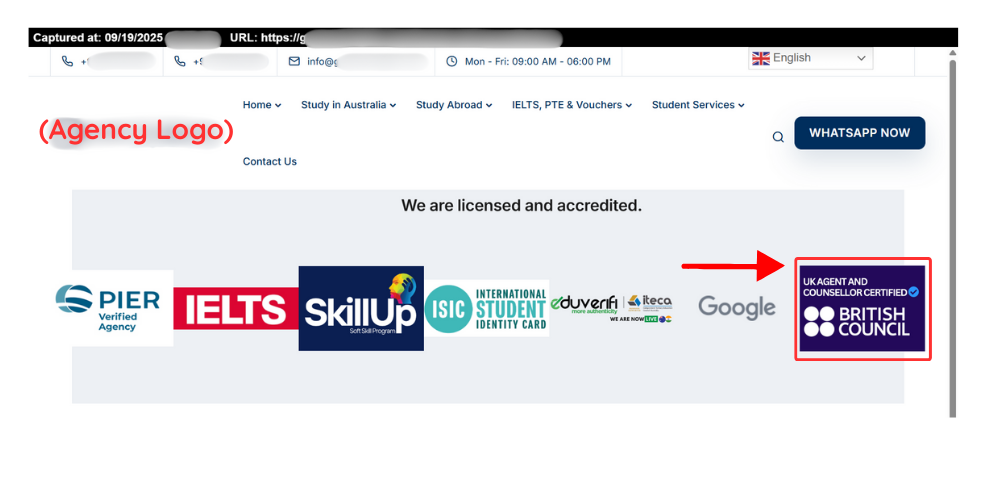The height and width of the screenshot is (500, 1000).
Task: Click the clock icon beside business hours
Action: (x=452, y=61)
